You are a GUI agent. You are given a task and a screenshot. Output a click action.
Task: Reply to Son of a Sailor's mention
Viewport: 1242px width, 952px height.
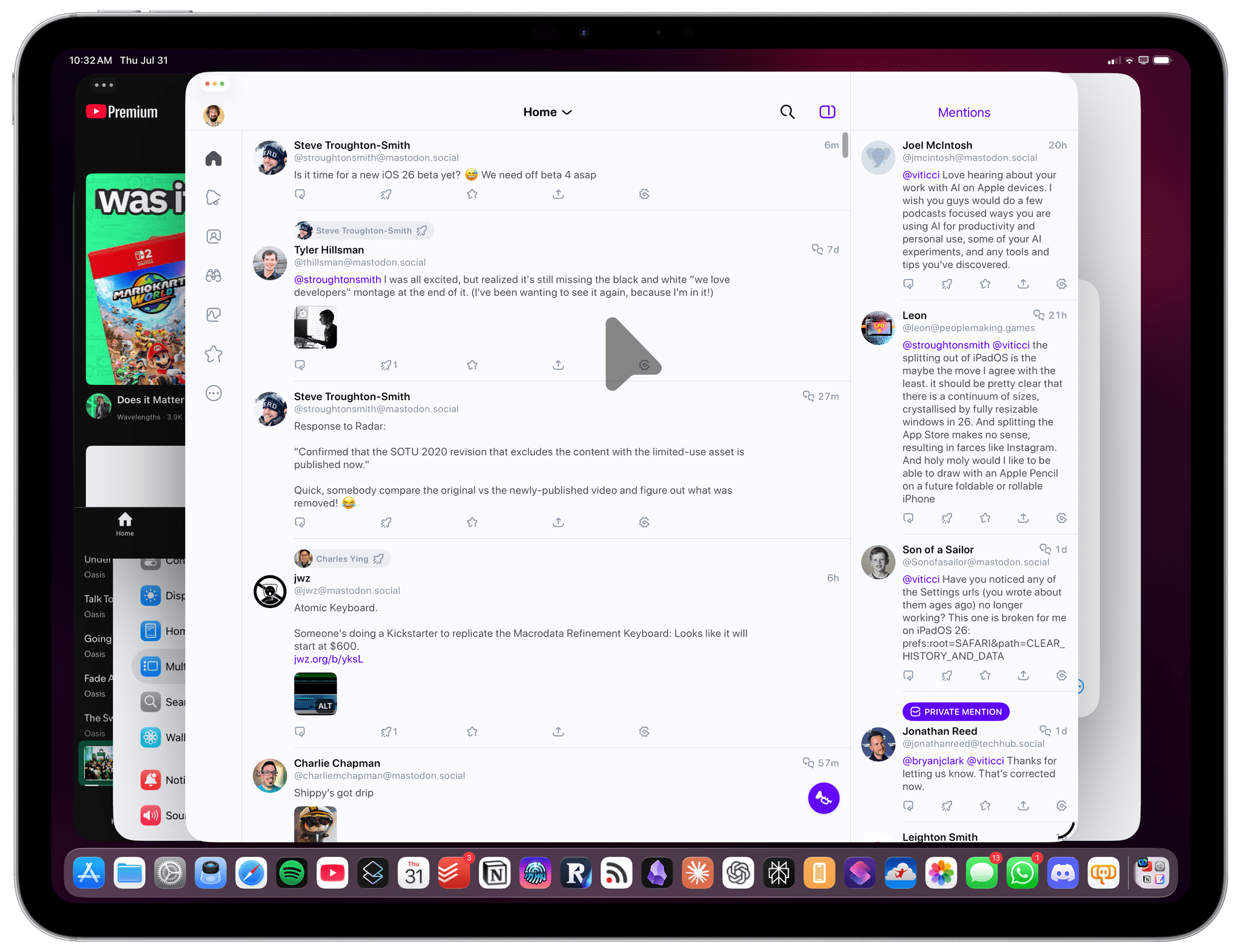pyautogui.click(x=908, y=675)
